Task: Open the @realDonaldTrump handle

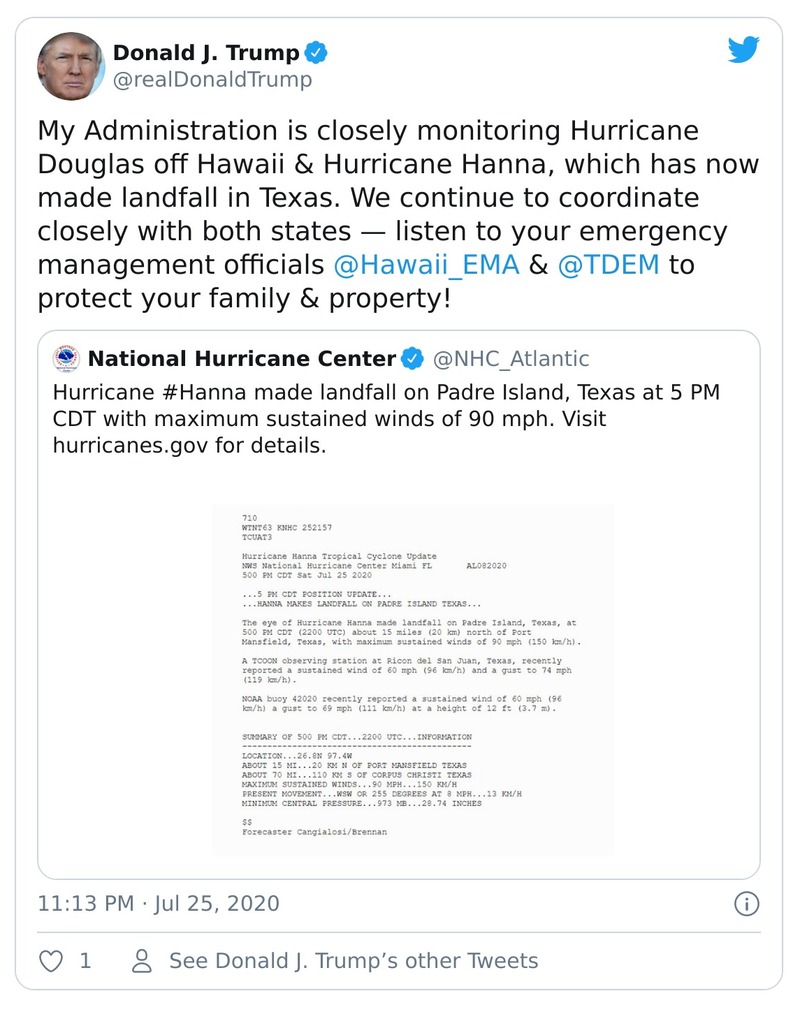Action: (x=212, y=80)
